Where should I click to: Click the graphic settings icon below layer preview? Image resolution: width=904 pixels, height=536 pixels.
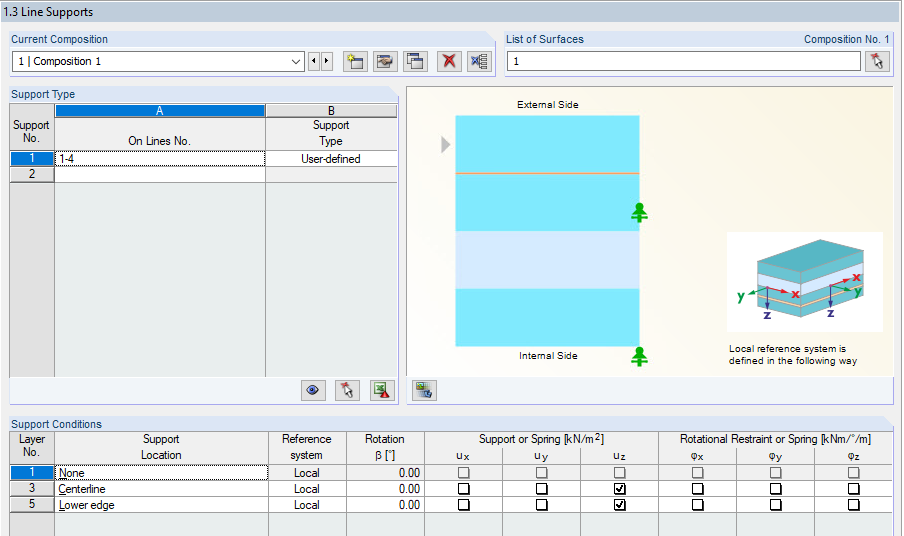pos(424,391)
